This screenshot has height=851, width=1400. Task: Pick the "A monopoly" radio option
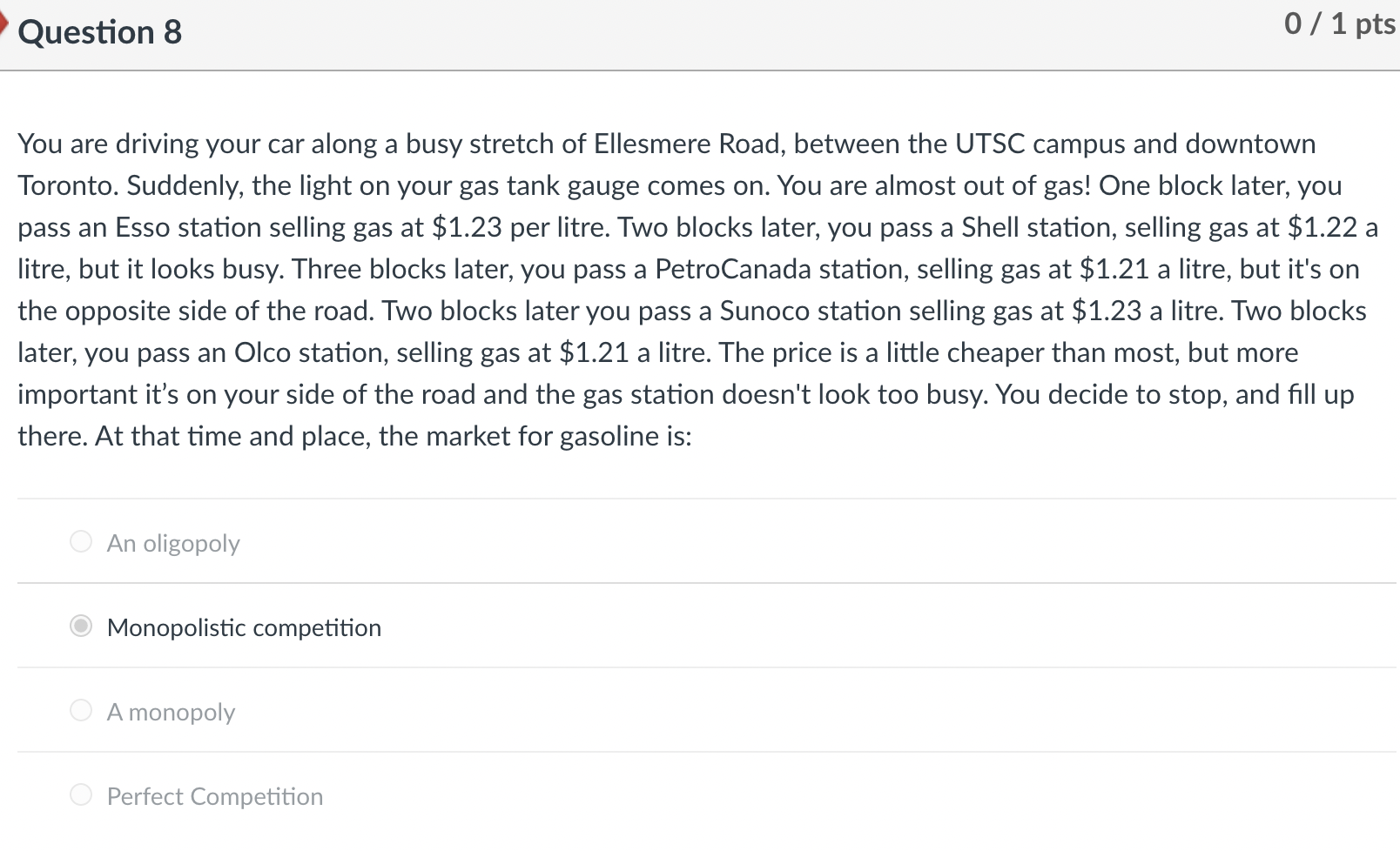coord(81,711)
